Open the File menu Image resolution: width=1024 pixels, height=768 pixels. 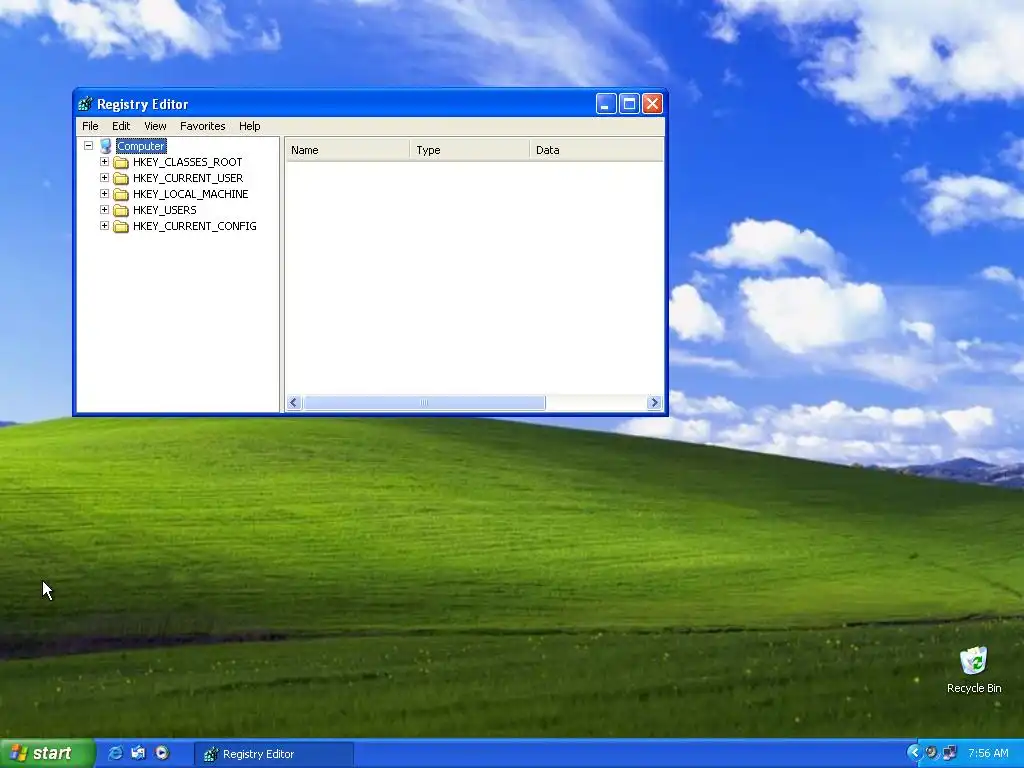click(90, 126)
